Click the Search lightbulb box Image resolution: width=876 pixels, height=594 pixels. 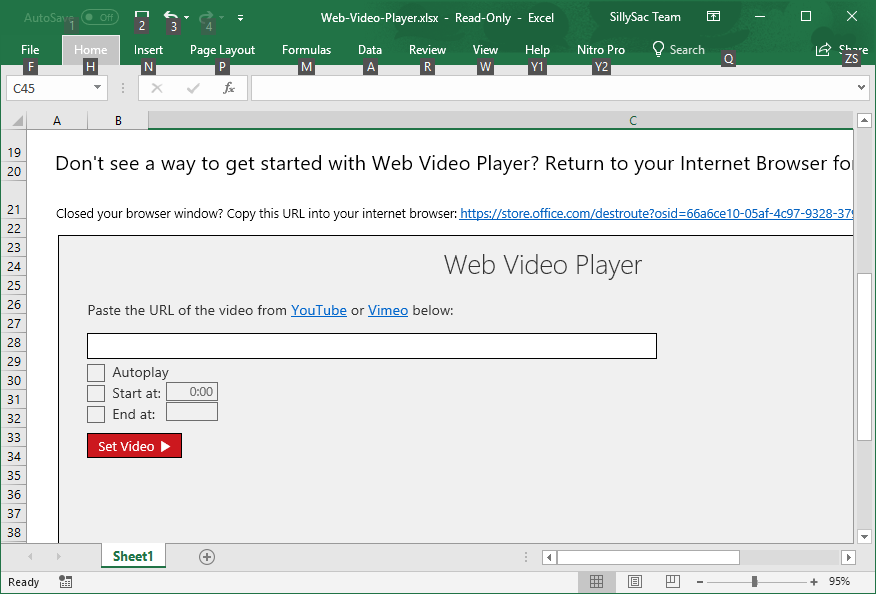(679, 50)
